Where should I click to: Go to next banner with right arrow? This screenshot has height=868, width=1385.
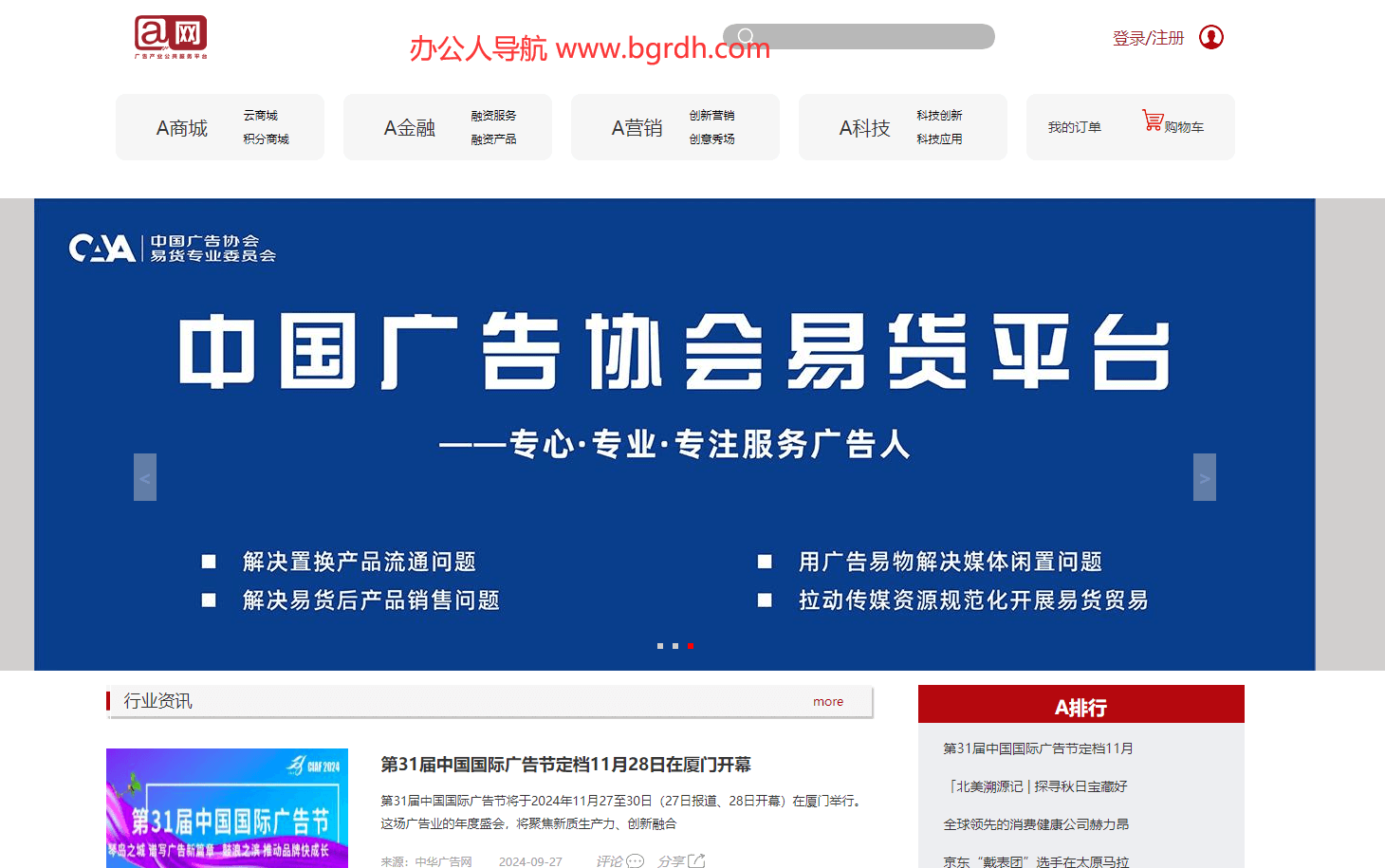coord(1204,477)
